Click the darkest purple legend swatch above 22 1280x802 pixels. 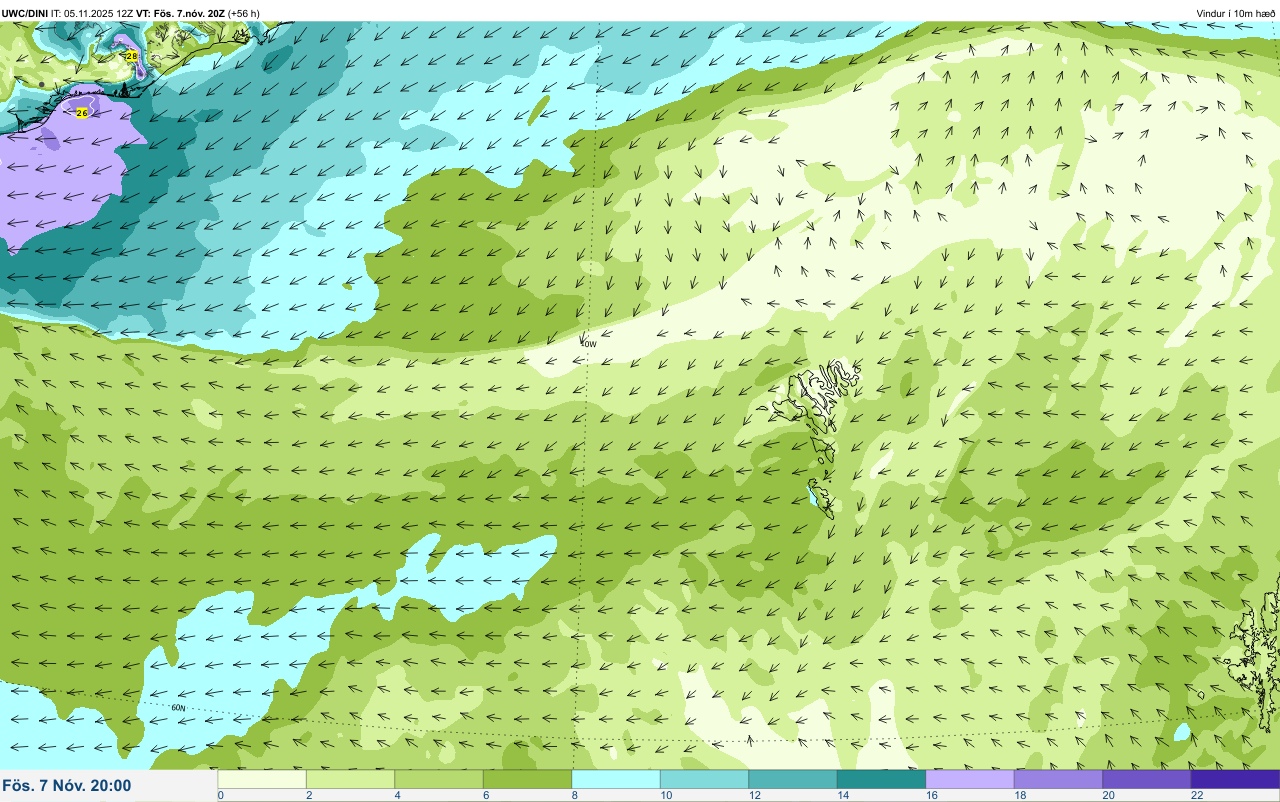click(1235, 779)
